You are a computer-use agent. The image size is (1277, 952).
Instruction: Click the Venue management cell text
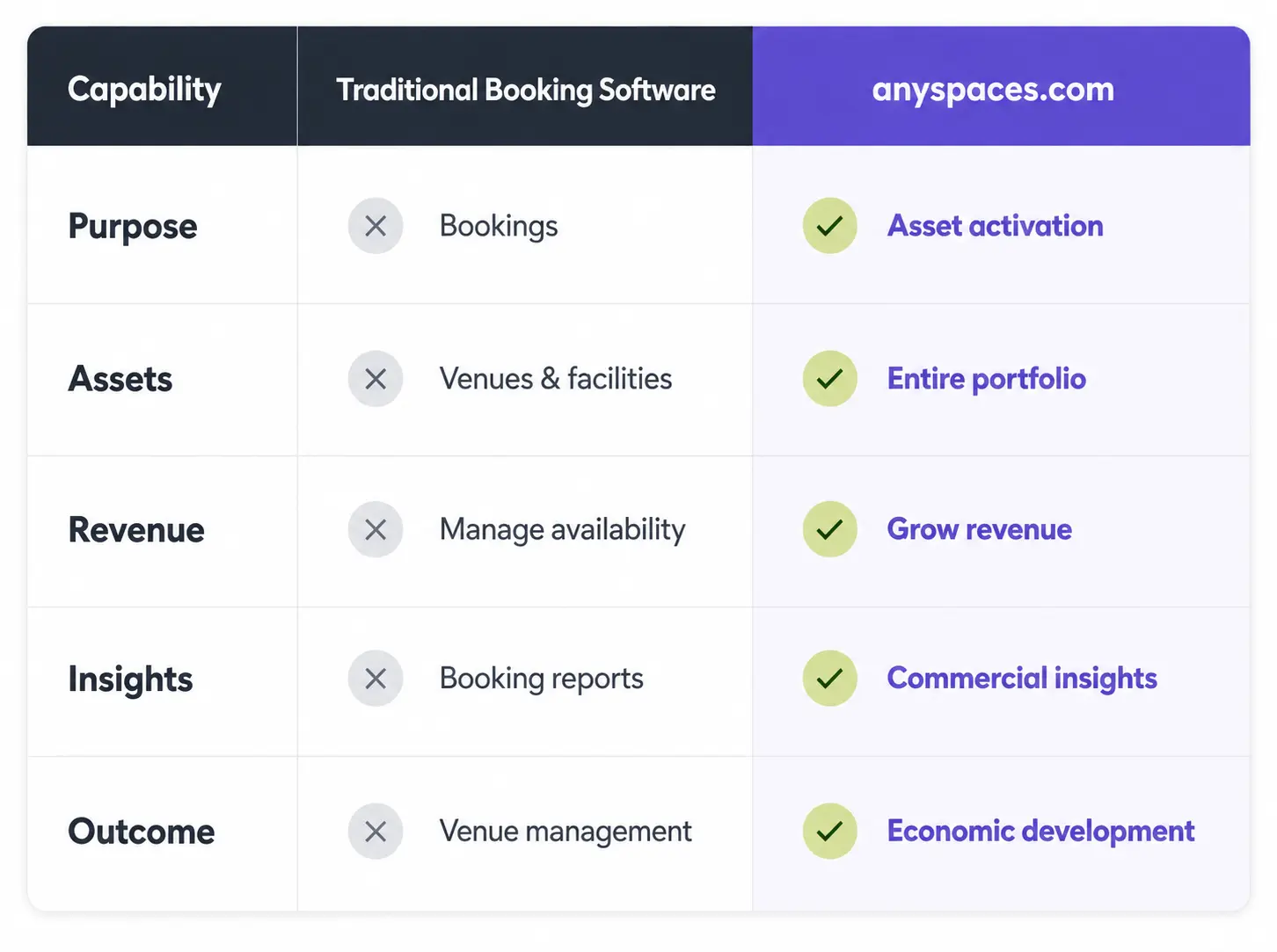[566, 832]
